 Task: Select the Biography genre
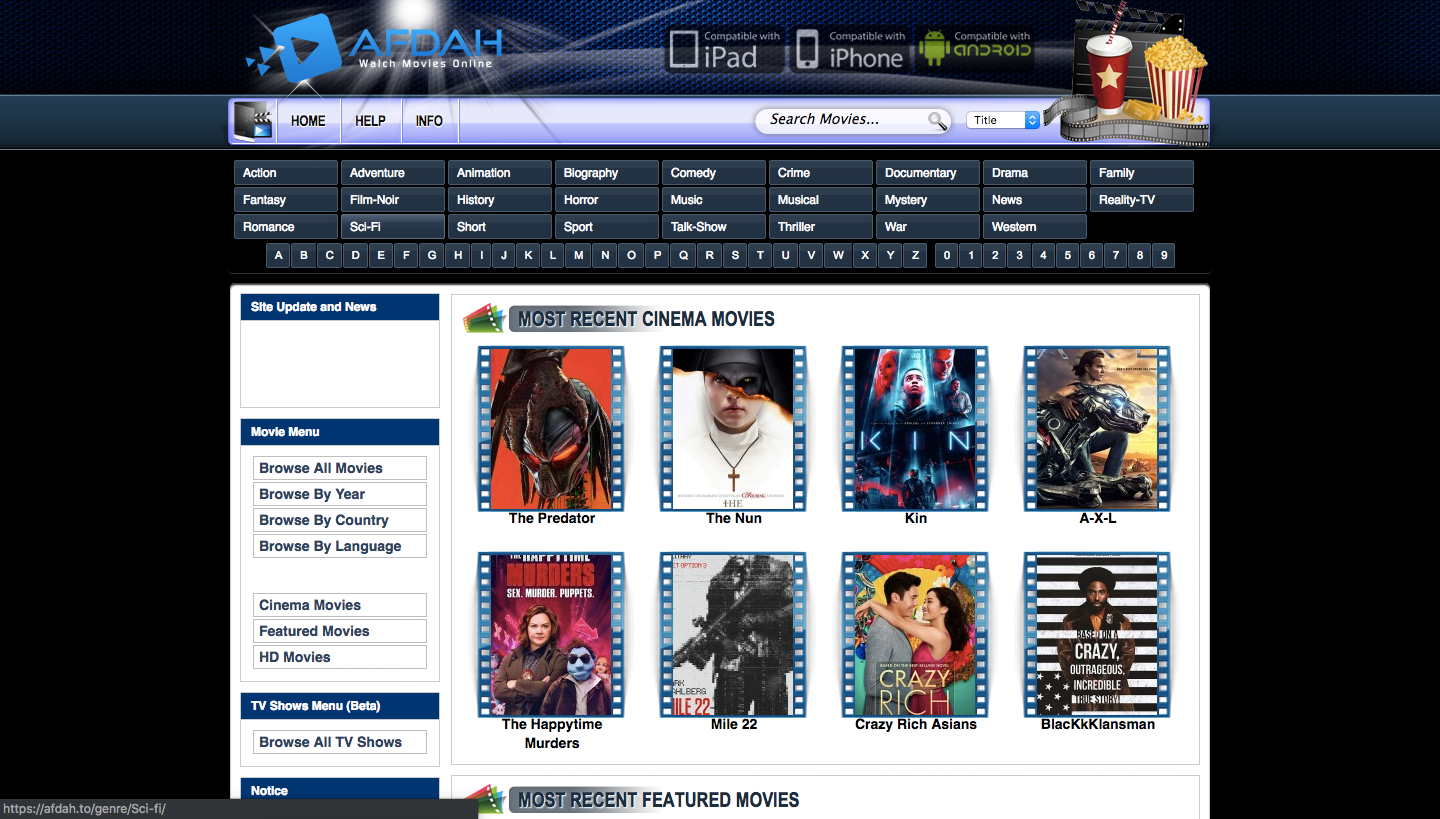click(607, 173)
